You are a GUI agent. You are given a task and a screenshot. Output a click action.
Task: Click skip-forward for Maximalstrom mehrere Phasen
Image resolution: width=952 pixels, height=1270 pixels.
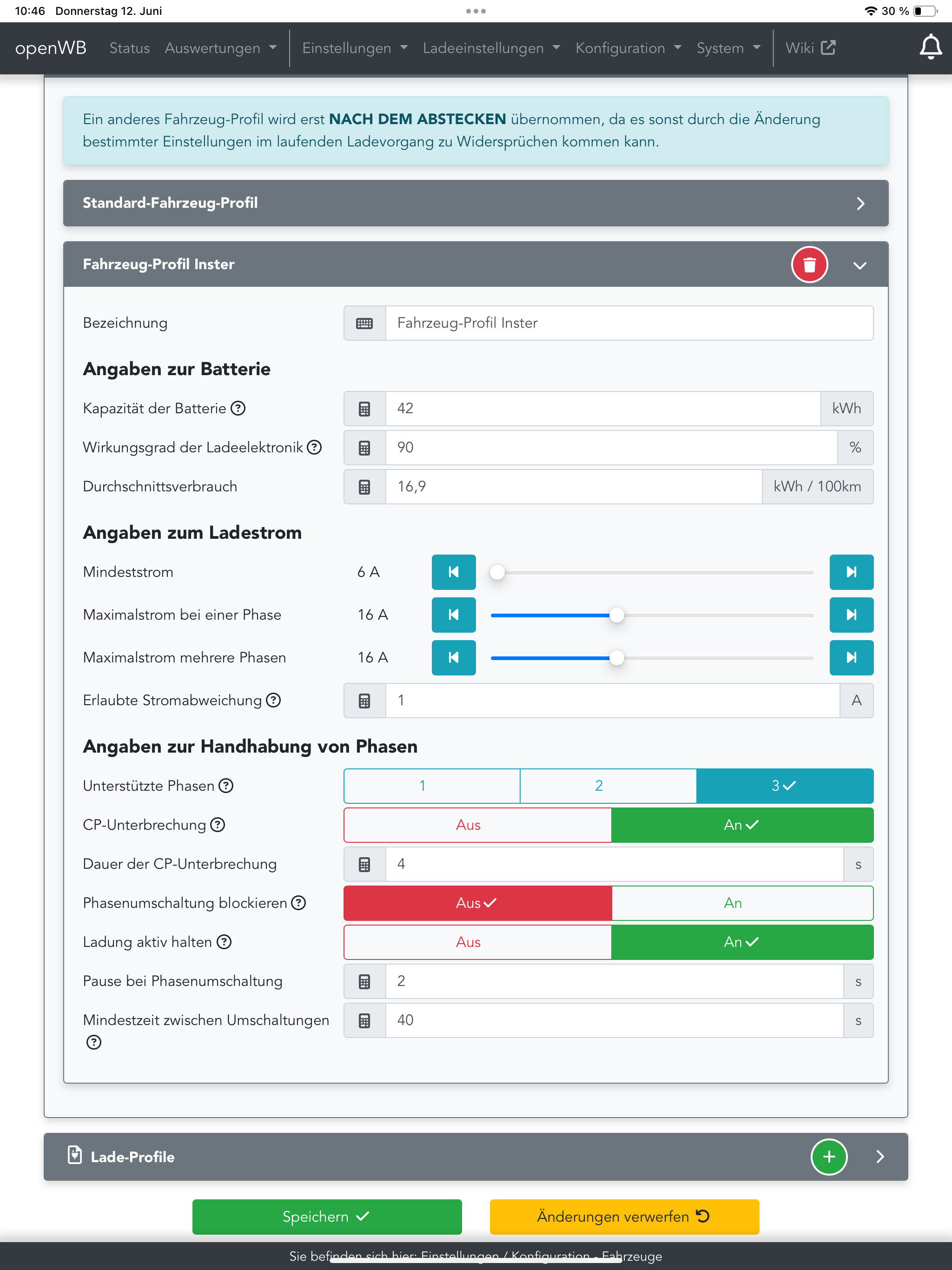tap(851, 657)
